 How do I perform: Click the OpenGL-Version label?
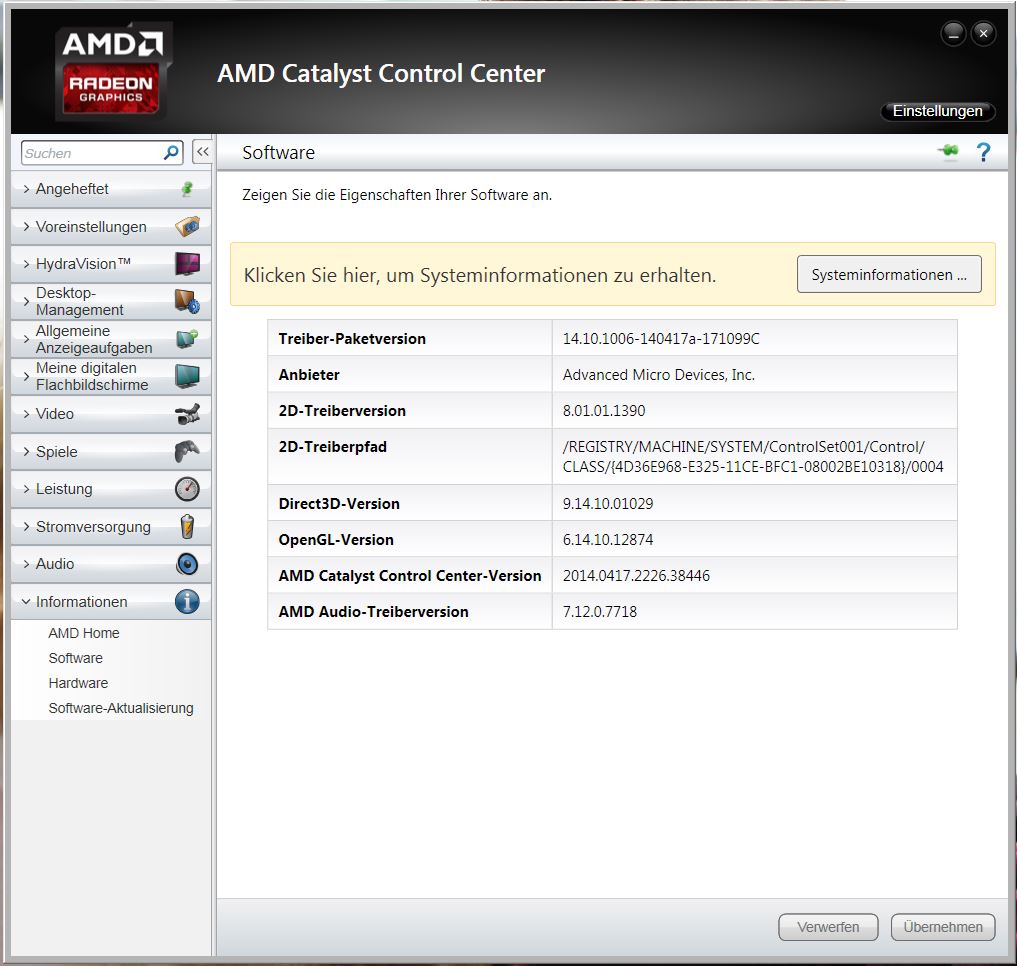point(336,540)
